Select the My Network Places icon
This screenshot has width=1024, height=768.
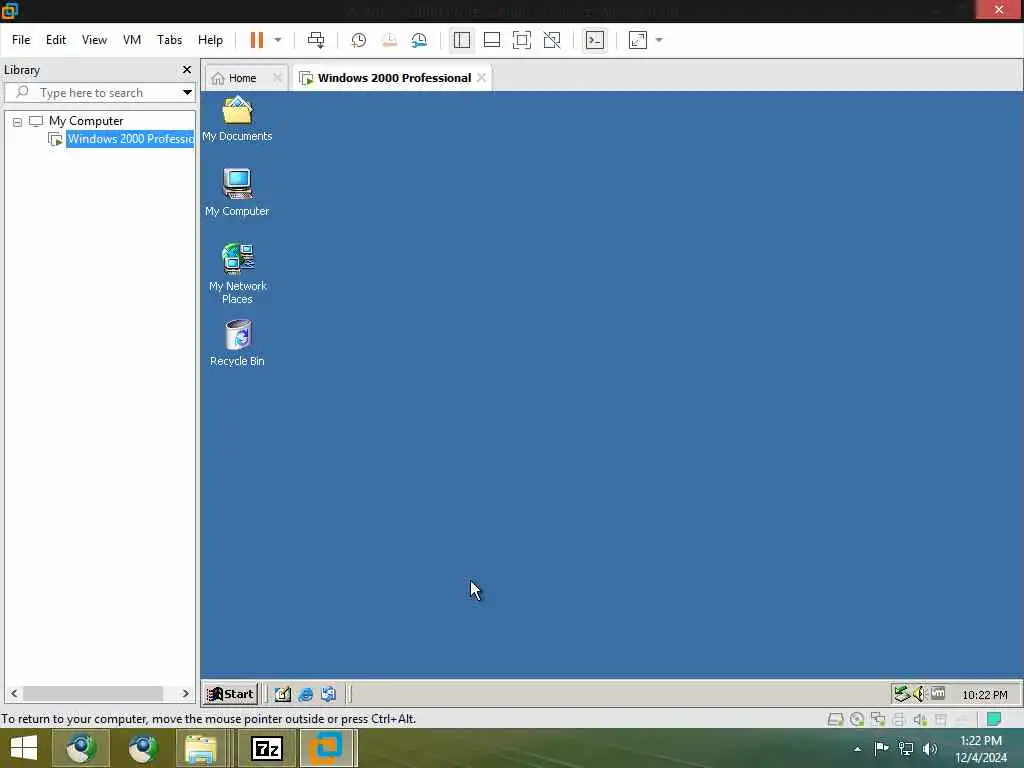pos(237,274)
